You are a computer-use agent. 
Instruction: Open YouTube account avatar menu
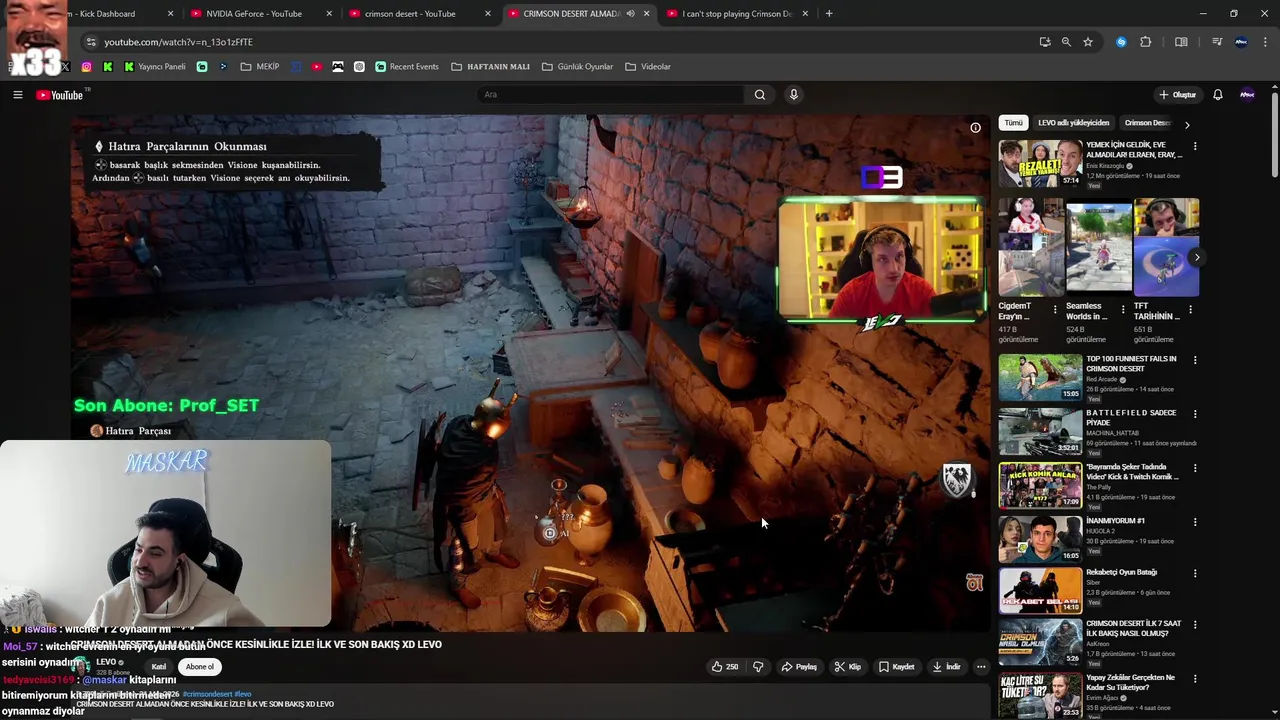coord(1247,95)
